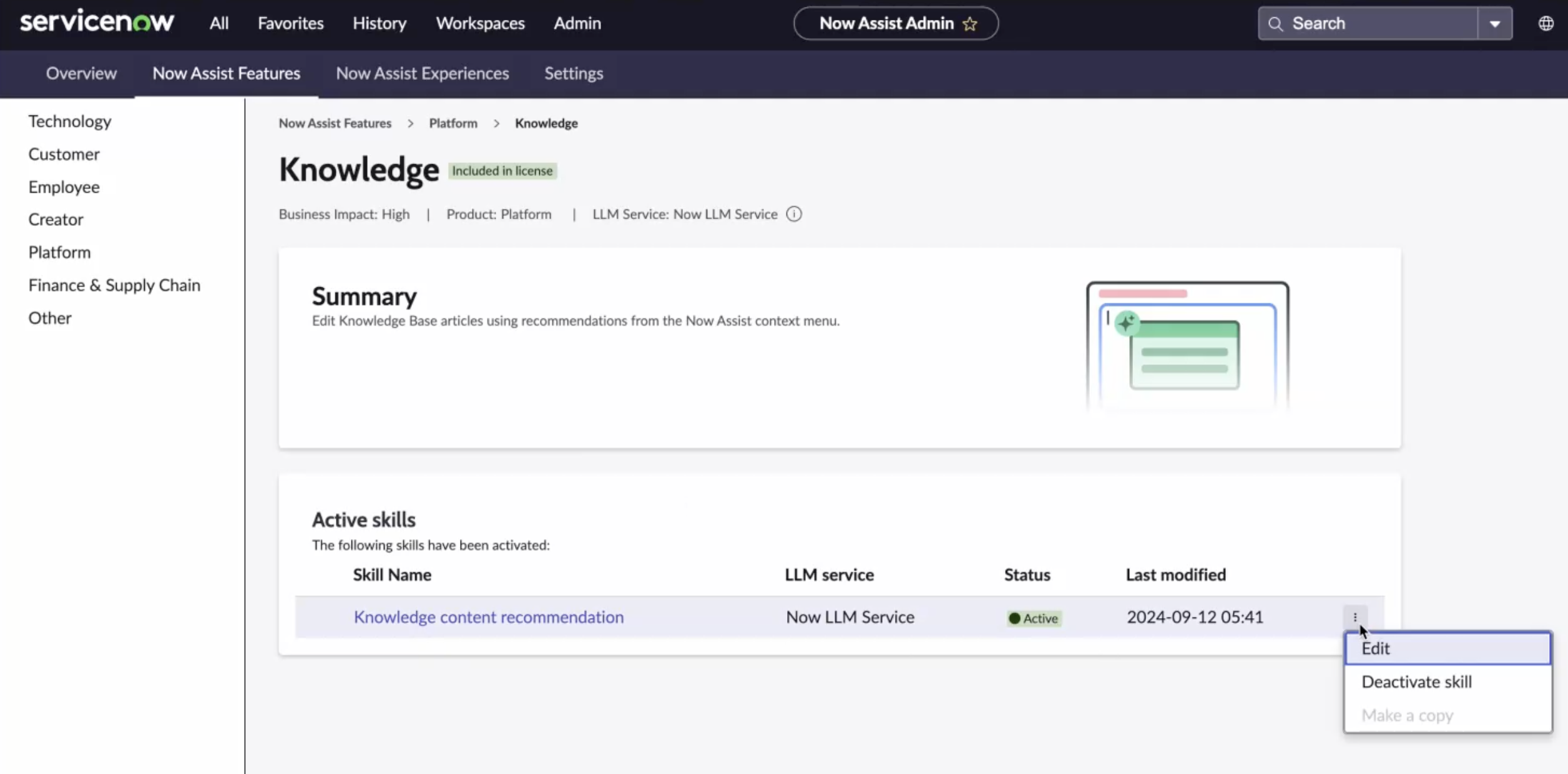The width and height of the screenshot is (1568, 774).
Task: Click the Last modified column header
Action: click(x=1175, y=575)
